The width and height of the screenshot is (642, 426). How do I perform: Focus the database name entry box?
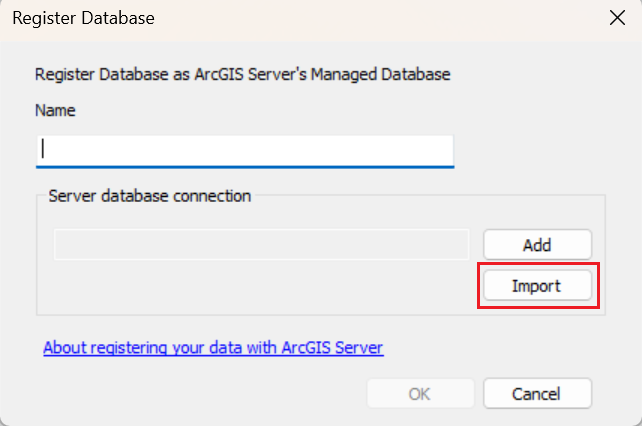click(x=245, y=152)
